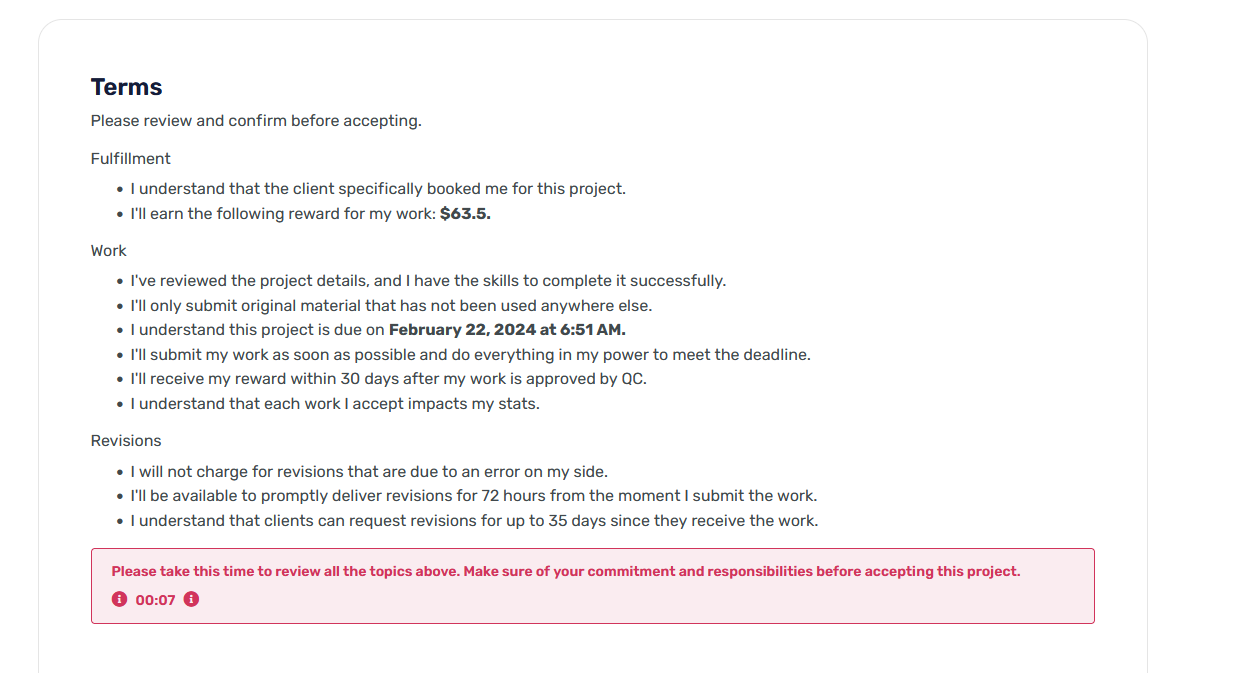Click the no charge for revisions statement
1233x673 pixels.
(x=369, y=472)
